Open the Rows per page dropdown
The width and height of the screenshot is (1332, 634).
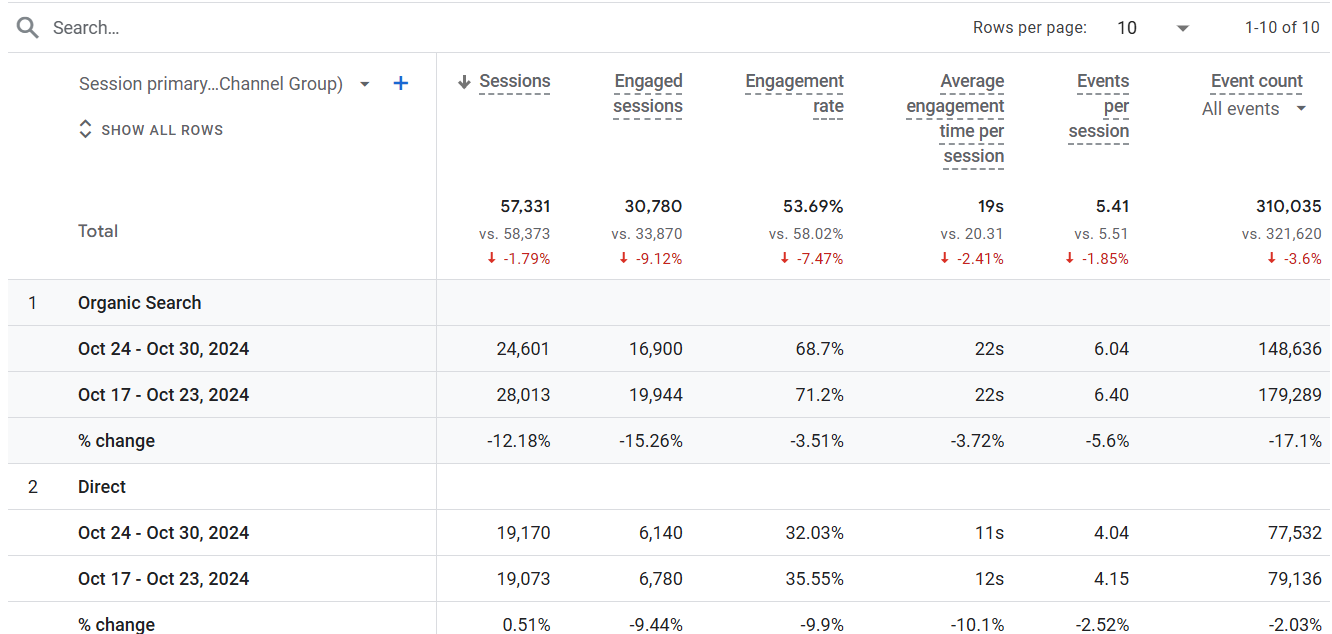pyautogui.click(x=1153, y=28)
